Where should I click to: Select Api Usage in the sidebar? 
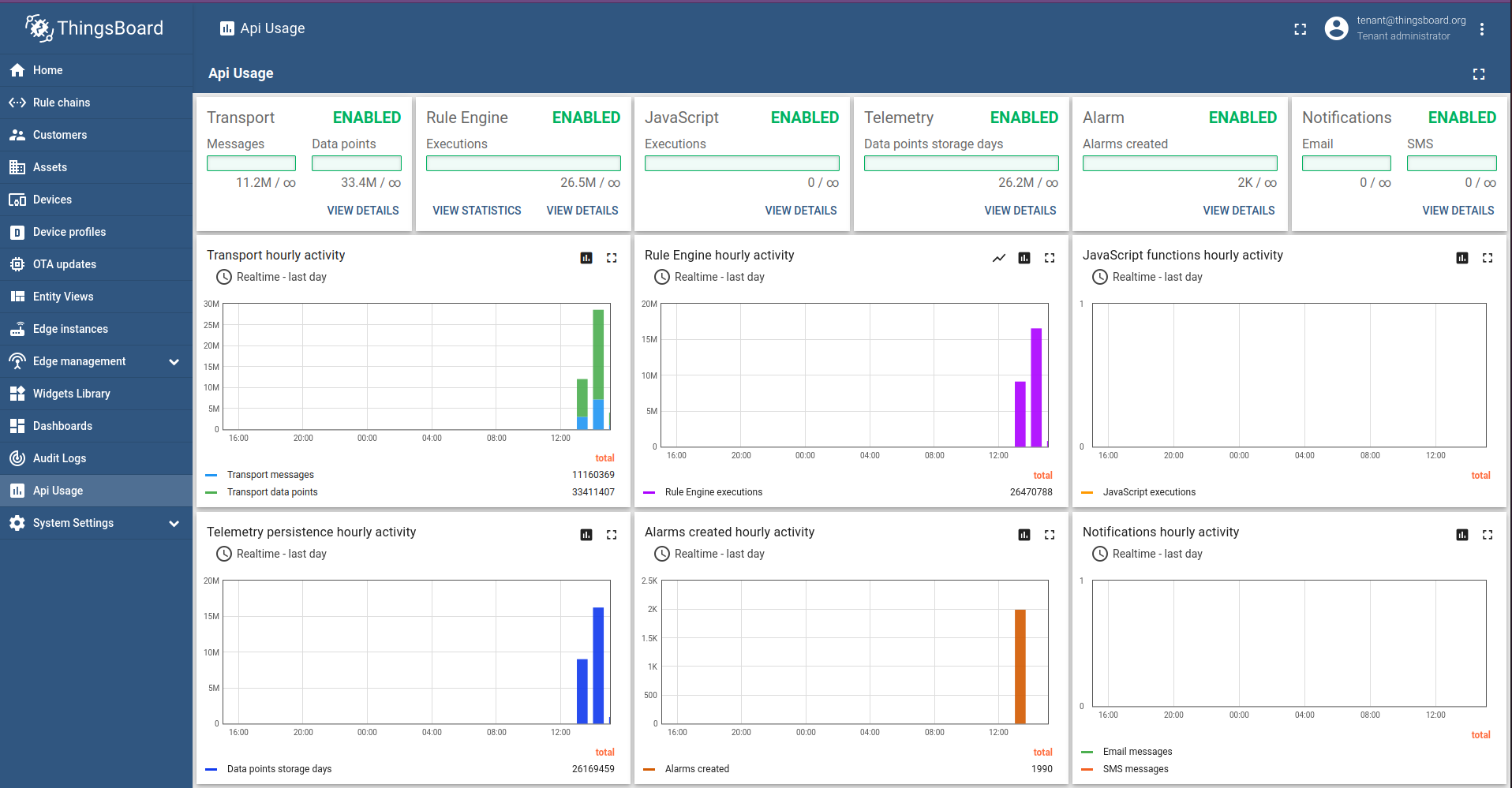pos(58,491)
